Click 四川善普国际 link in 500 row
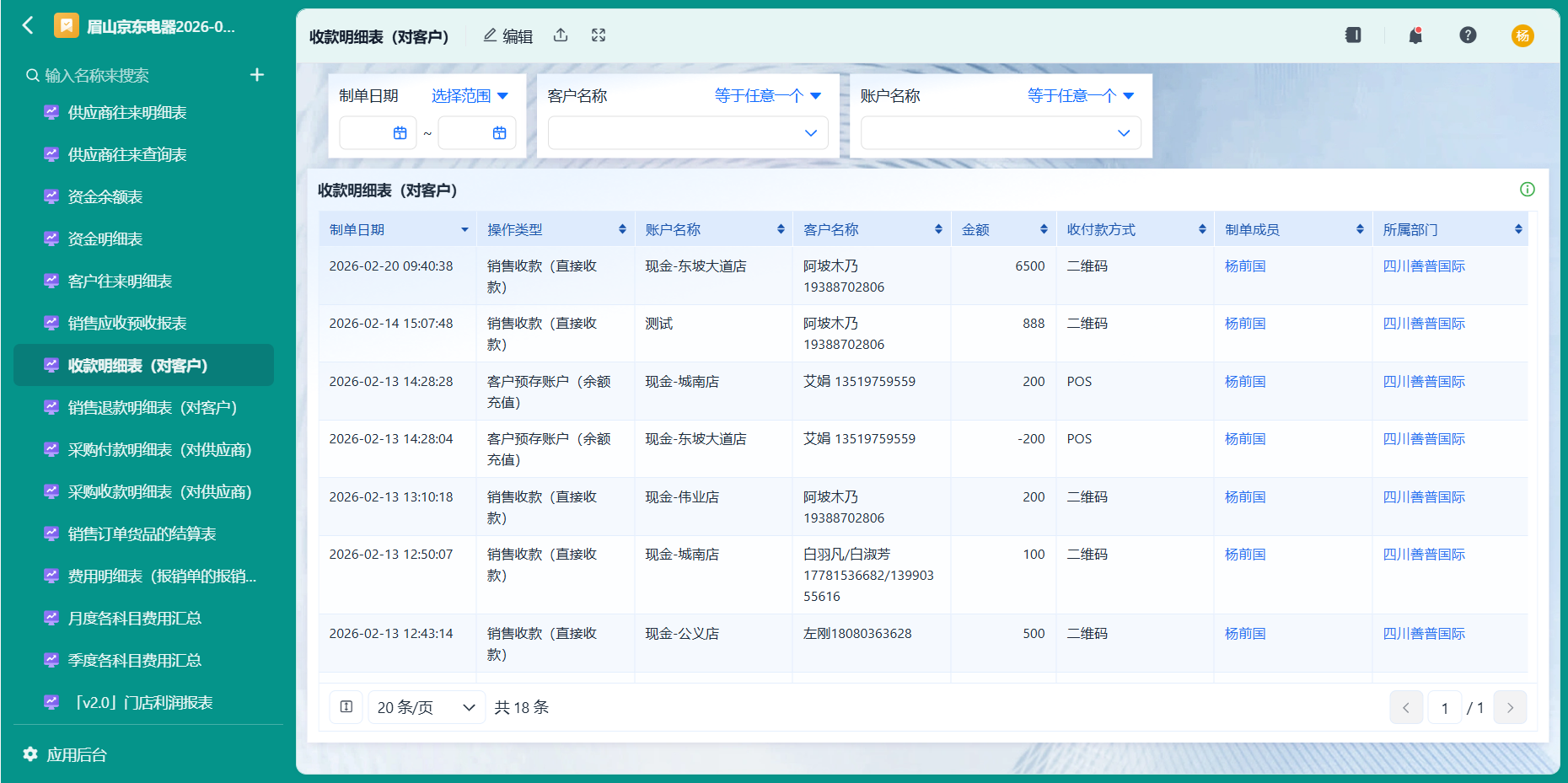1568x783 pixels. pyautogui.click(x=1424, y=633)
